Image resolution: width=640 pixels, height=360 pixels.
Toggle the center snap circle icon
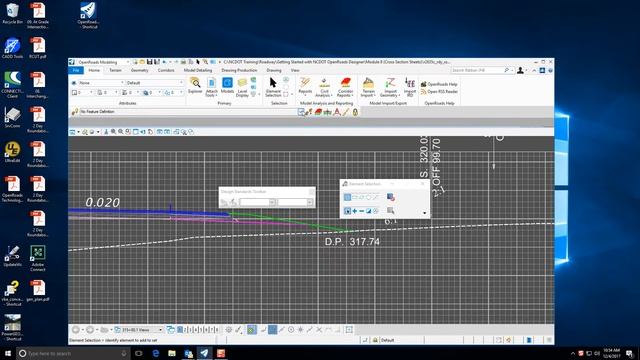click(x=291, y=330)
